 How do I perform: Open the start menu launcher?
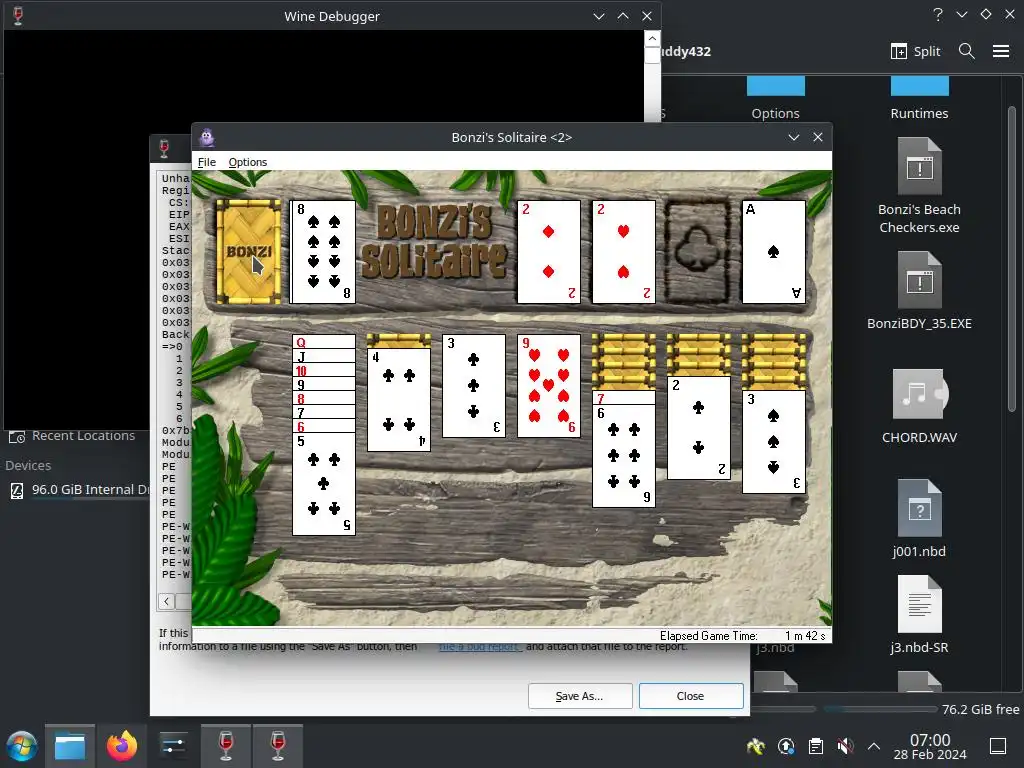click(22, 746)
